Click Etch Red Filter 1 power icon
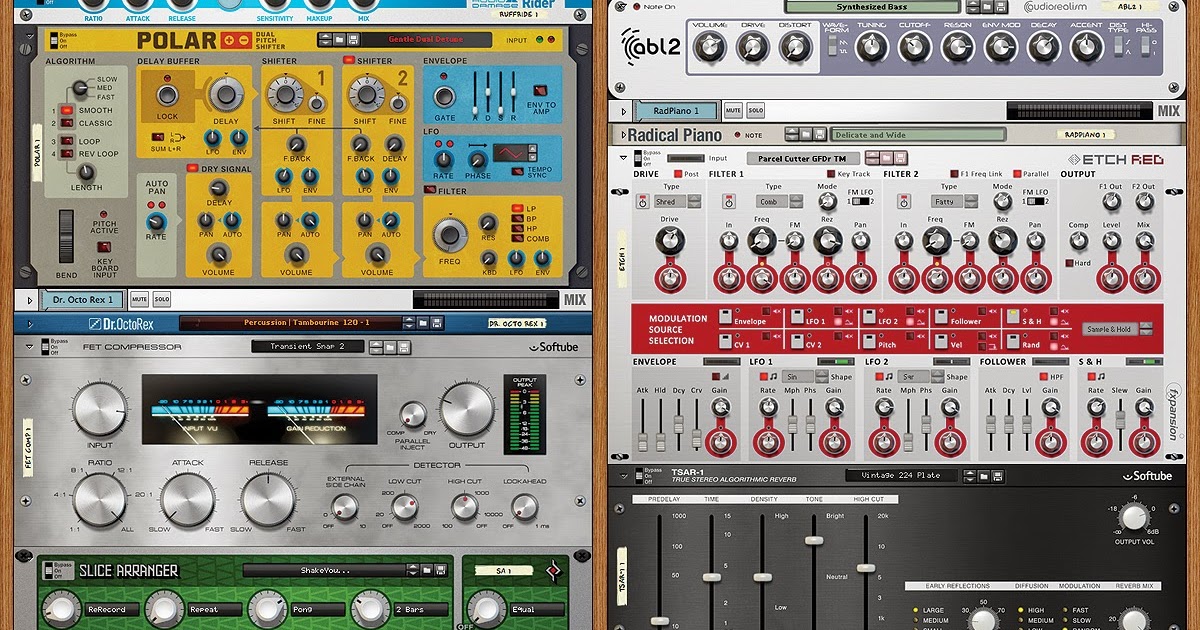The width and height of the screenshot is (1200, 630). point(729,201)
